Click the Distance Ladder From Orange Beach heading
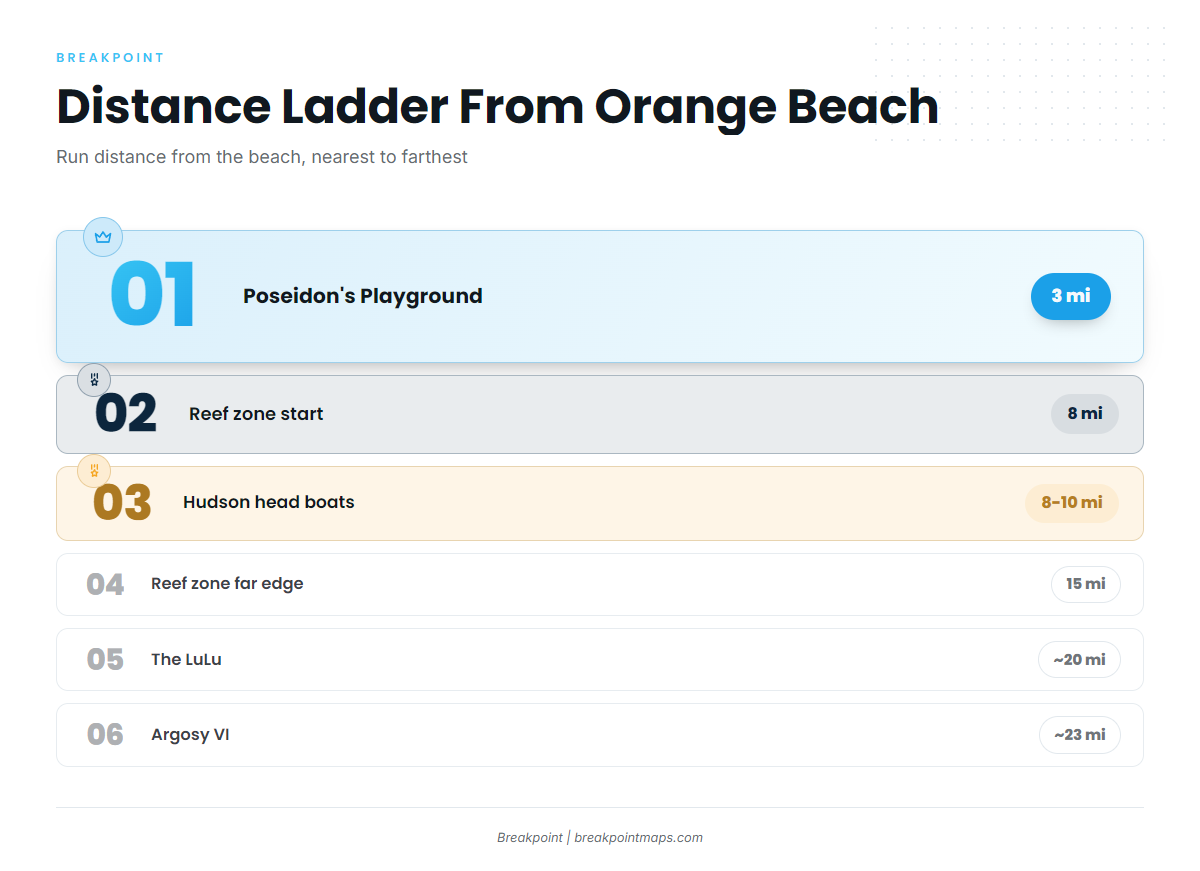This screenshot has width=1200, height=871. coord(497,107)
